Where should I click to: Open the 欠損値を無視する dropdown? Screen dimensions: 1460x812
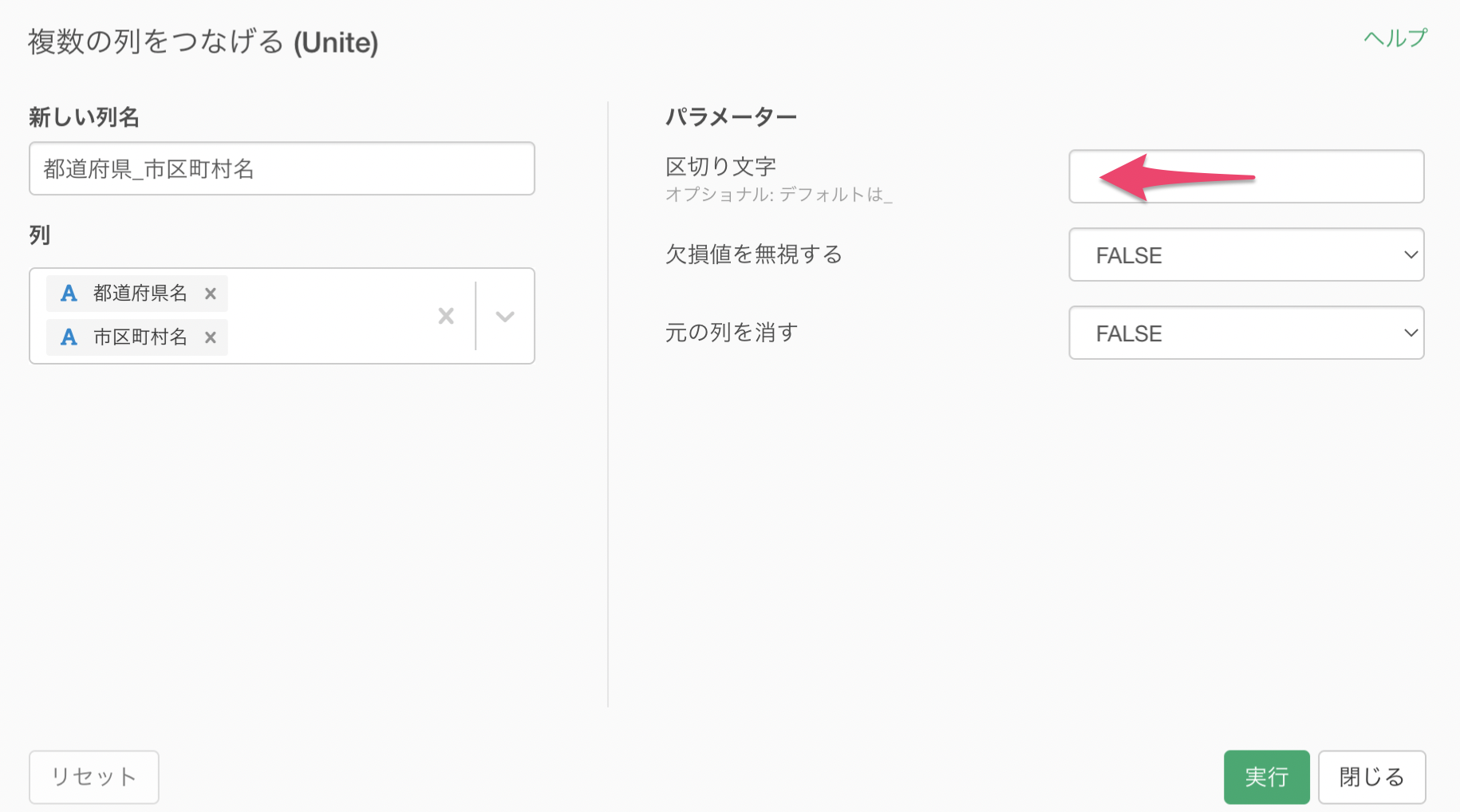[x=1246, y=255]
